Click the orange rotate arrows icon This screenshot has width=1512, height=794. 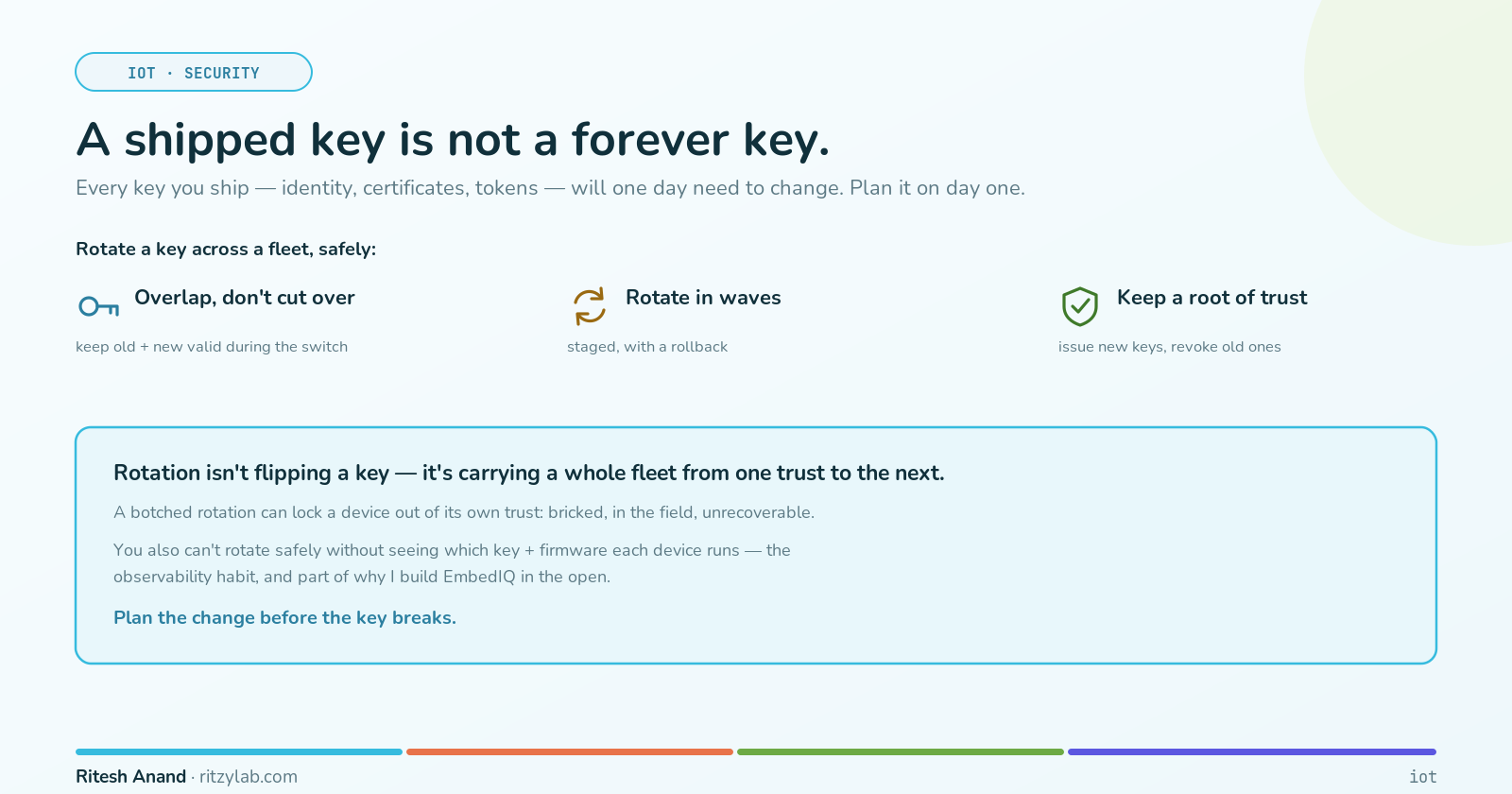590,306
